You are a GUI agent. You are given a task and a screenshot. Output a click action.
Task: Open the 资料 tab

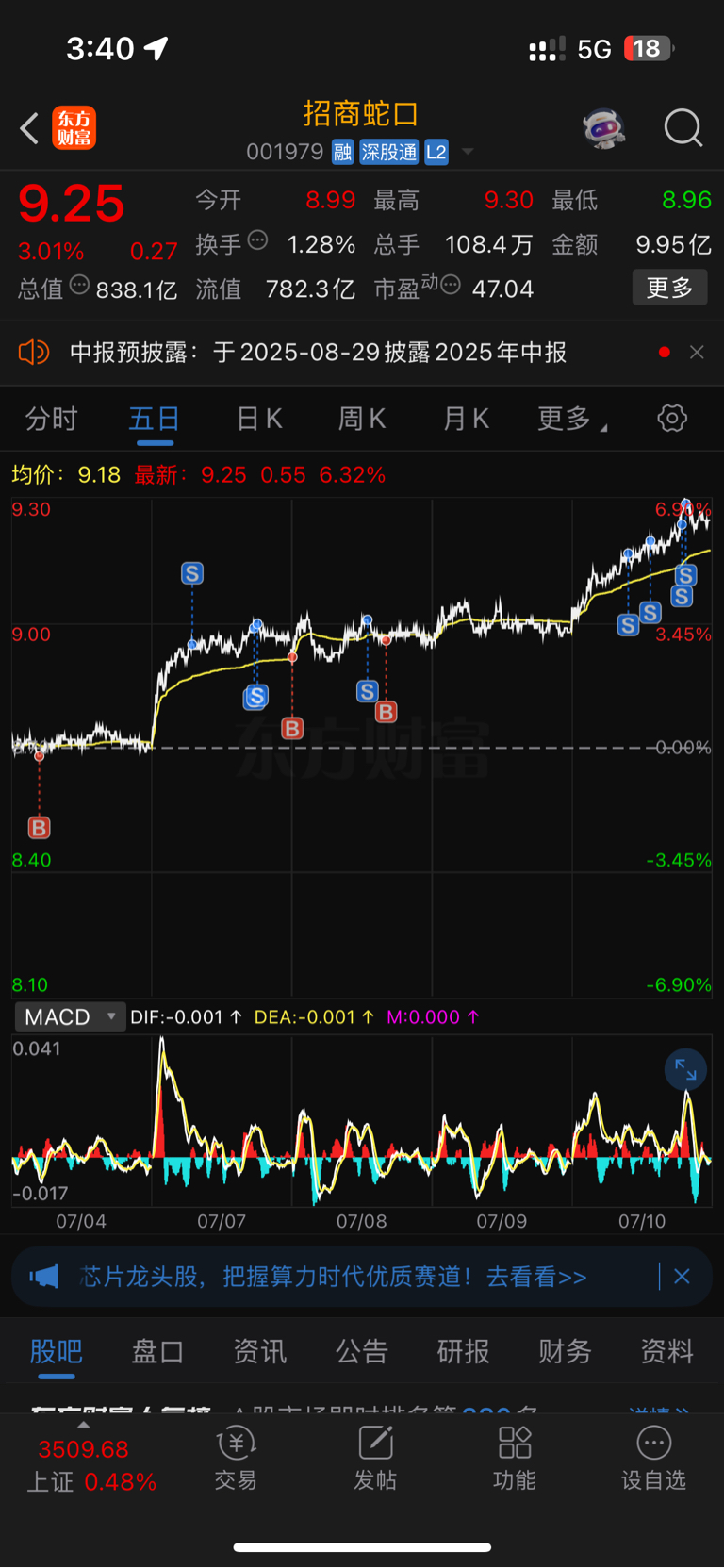pyautogui.click(x=666, y=1351)
